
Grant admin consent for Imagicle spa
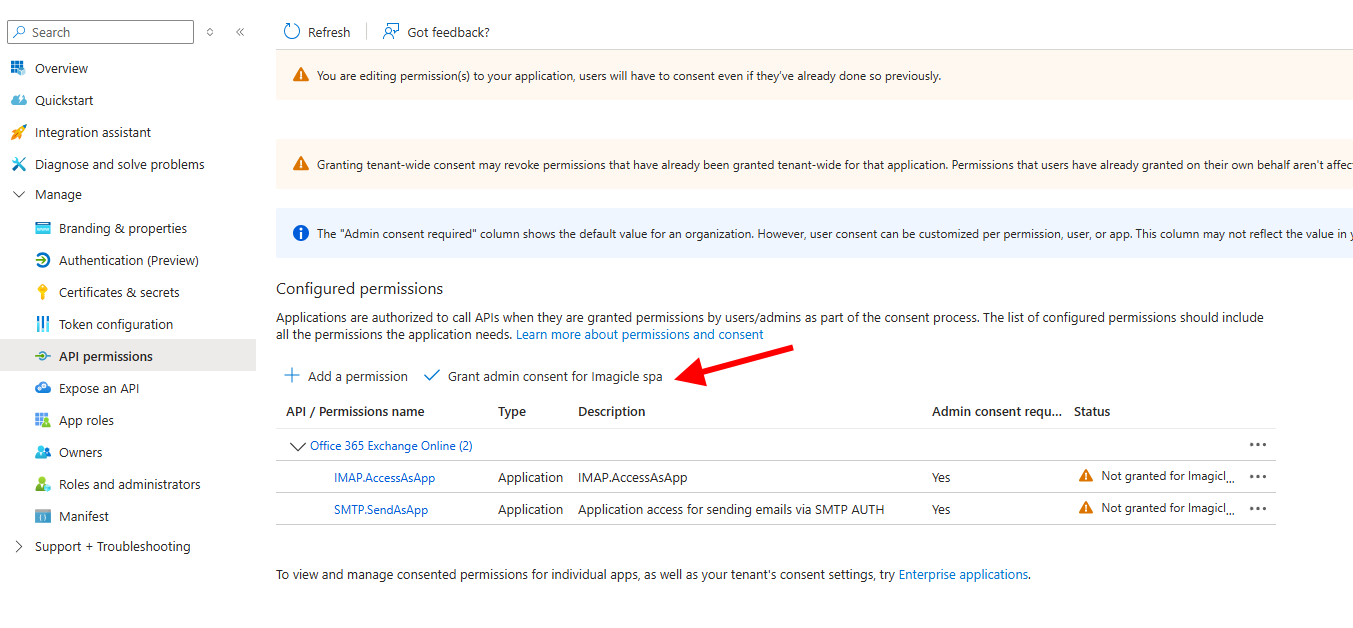coord(543,376)
